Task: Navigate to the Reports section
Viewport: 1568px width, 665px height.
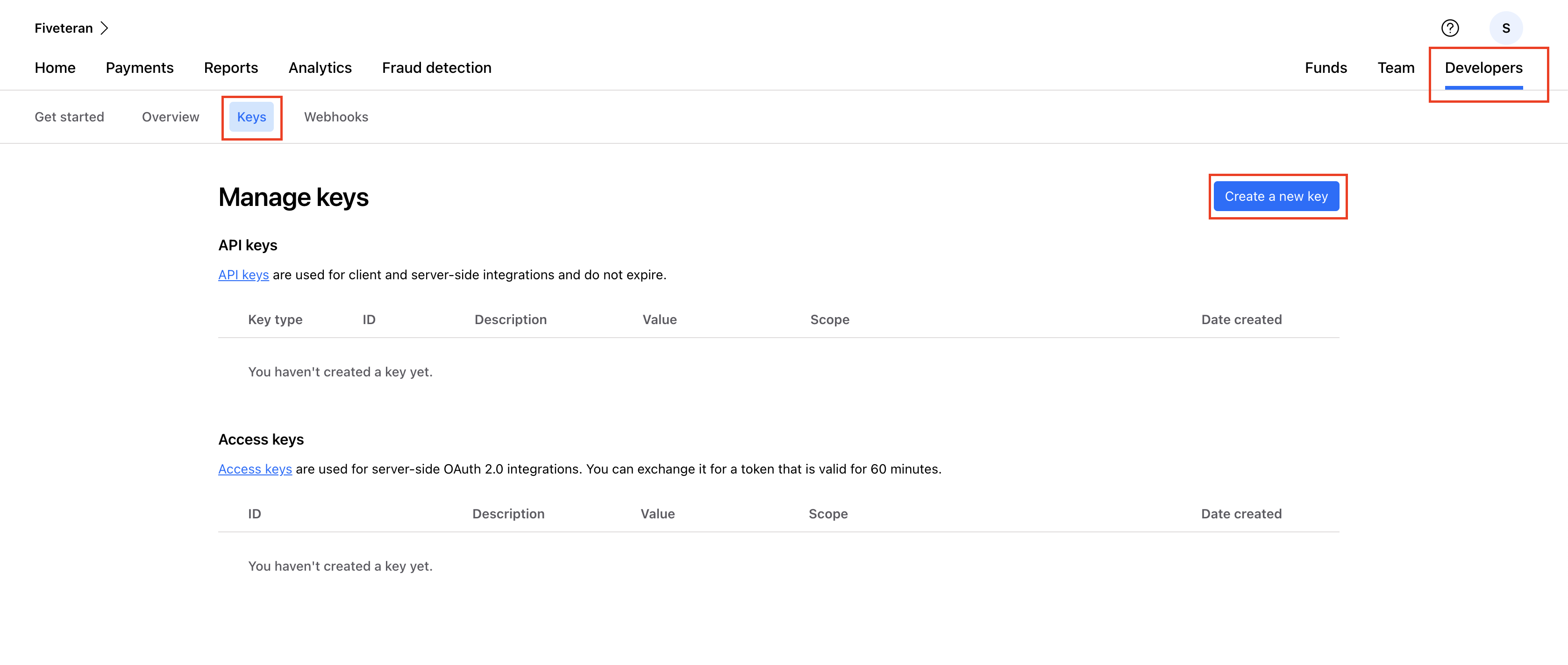Action: (231, 67)
